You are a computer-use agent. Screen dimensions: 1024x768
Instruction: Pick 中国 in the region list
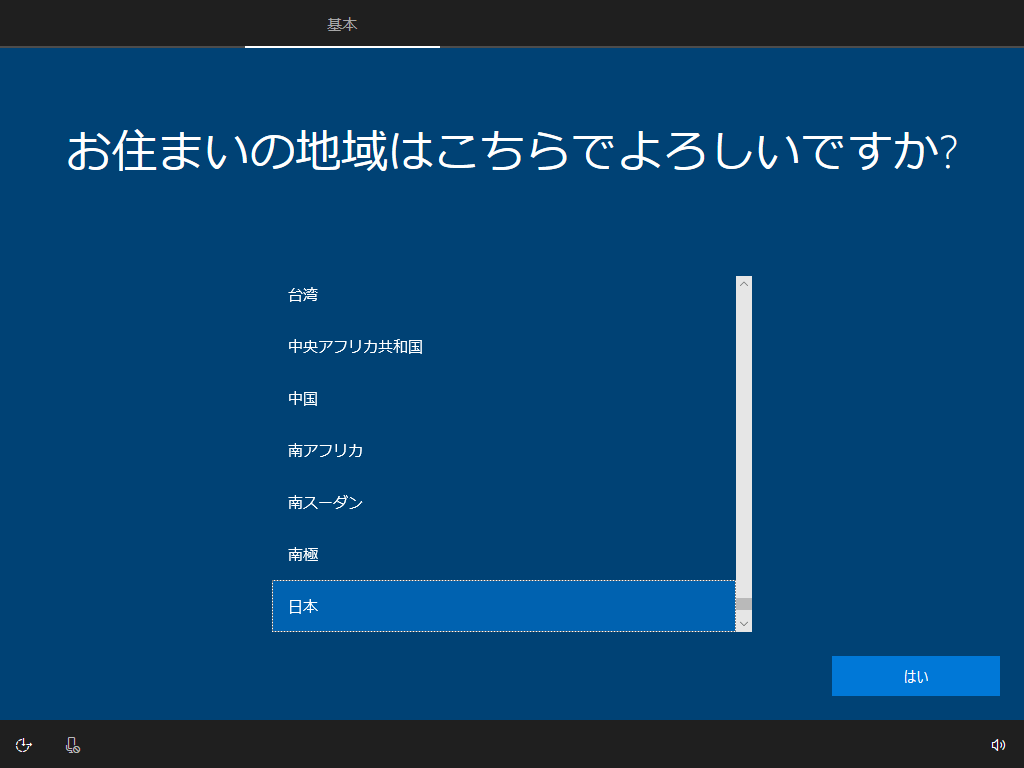click(503, 399)
